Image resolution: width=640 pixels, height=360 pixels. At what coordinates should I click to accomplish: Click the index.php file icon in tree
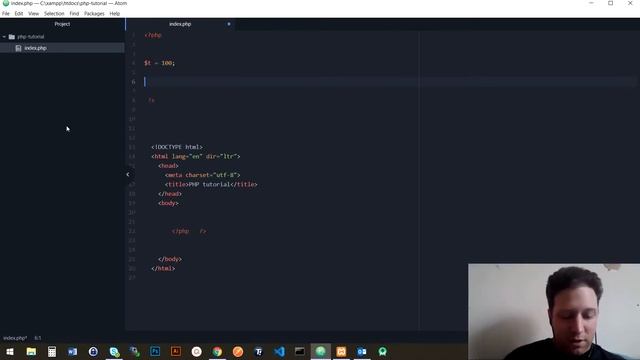pyautogui.click(x=18, y=48)
